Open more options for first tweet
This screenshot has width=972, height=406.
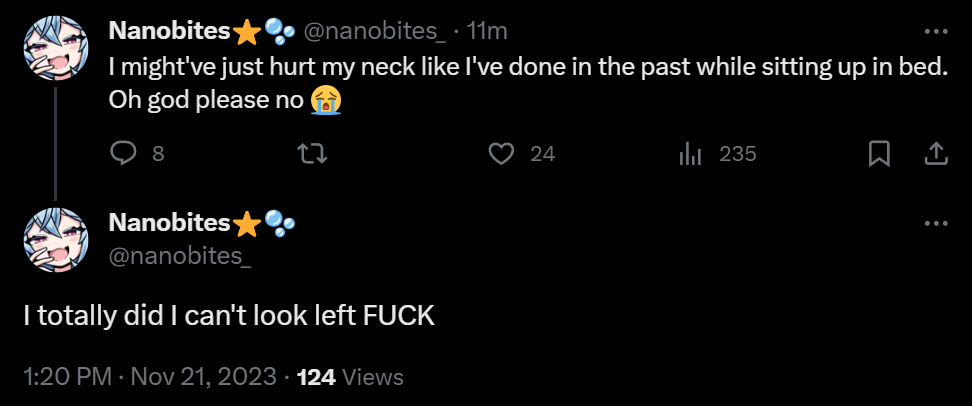tap(935, 31)
